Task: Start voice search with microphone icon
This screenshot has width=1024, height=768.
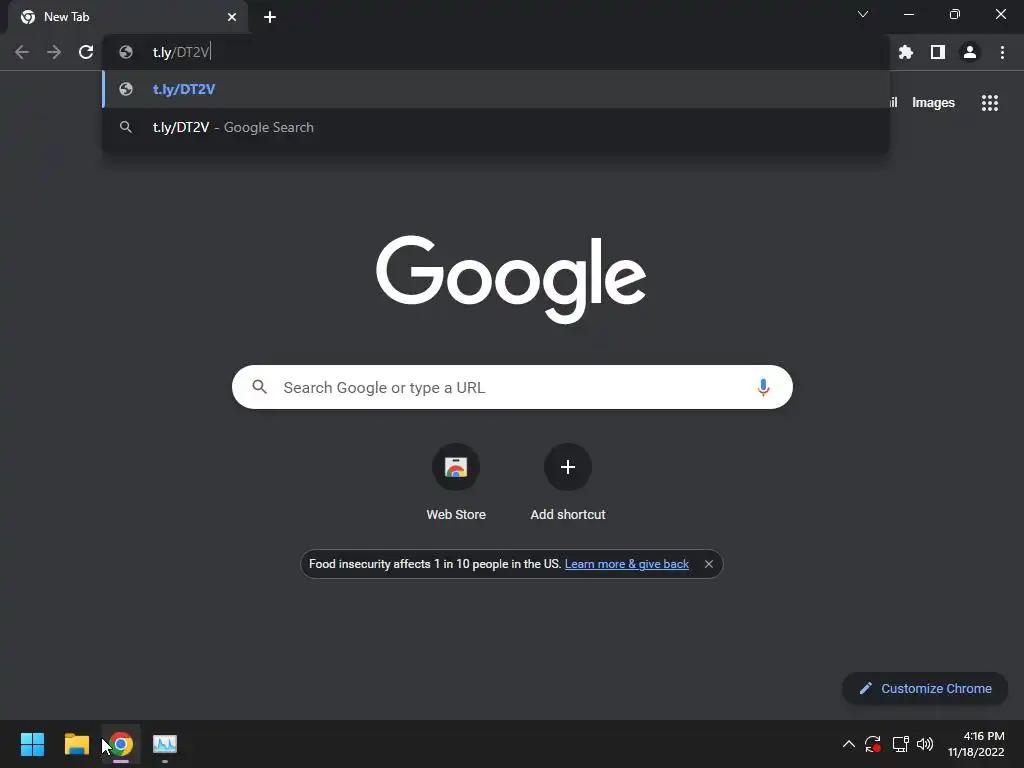Action: tap(763, 387)
